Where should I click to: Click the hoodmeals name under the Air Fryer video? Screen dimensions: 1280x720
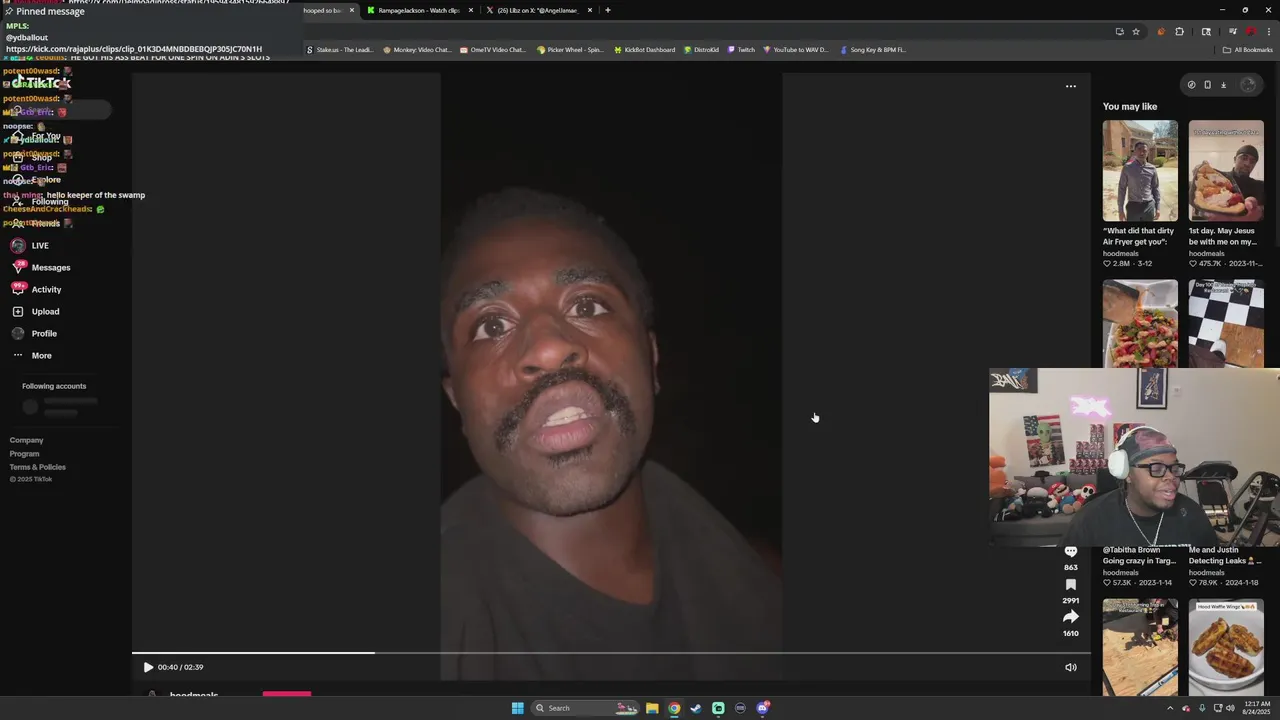[x=1121, y=254]
